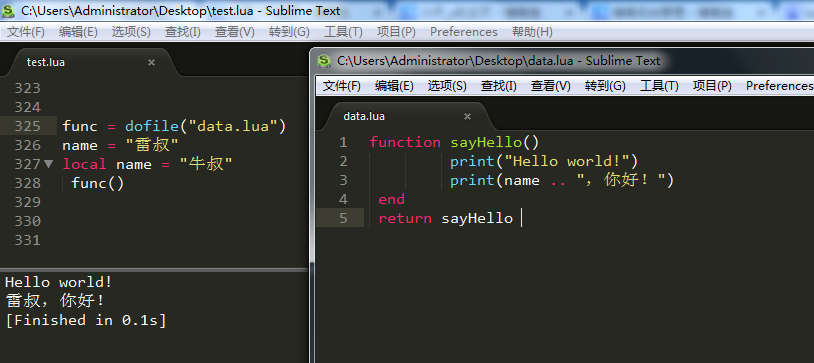This screenshot has height=363, width=814.
Task: Open 编辑(E) menu in data.lua window
Action: [x=394, y=86]
